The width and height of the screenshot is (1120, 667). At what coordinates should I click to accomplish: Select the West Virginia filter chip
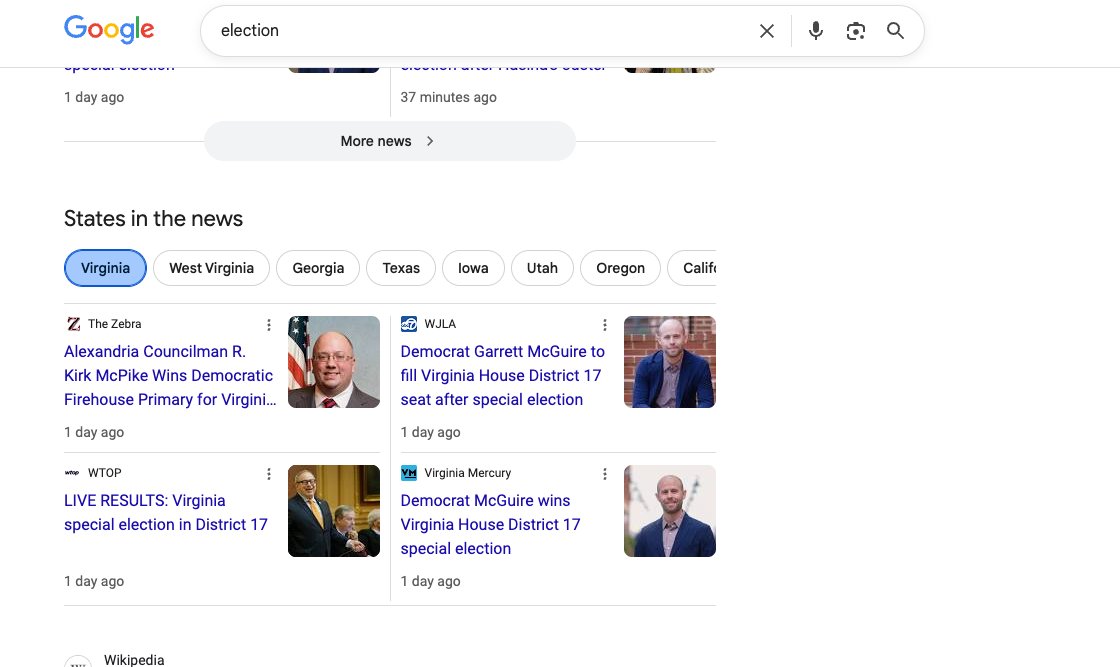[211, 268]
